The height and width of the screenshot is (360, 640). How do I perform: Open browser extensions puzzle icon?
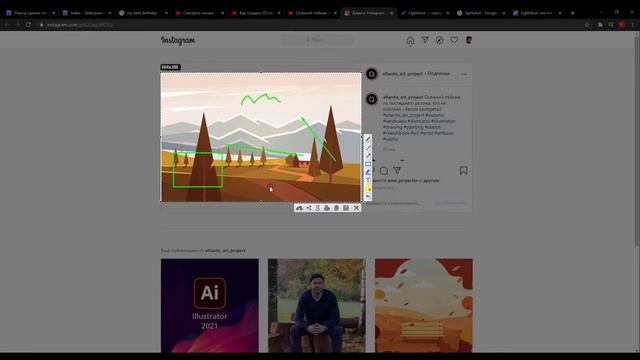click(600, 25)
